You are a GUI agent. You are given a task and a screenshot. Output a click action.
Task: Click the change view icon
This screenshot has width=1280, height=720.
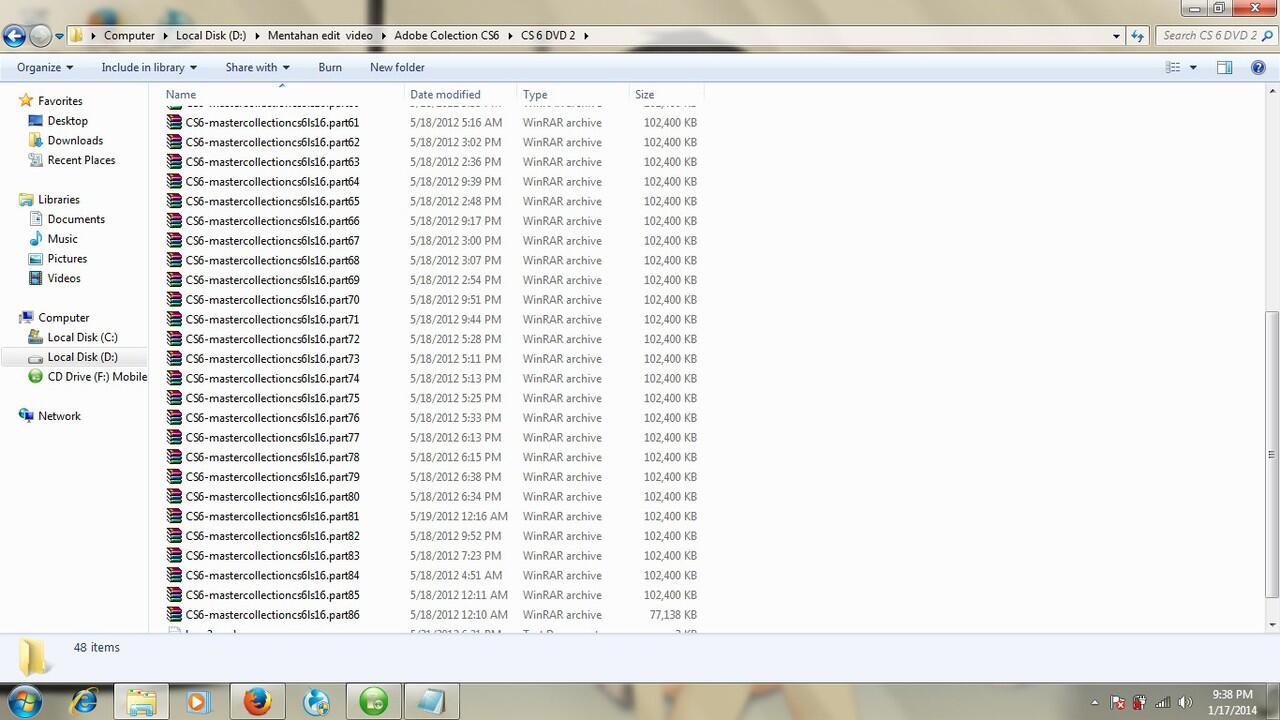(1173, 67)
